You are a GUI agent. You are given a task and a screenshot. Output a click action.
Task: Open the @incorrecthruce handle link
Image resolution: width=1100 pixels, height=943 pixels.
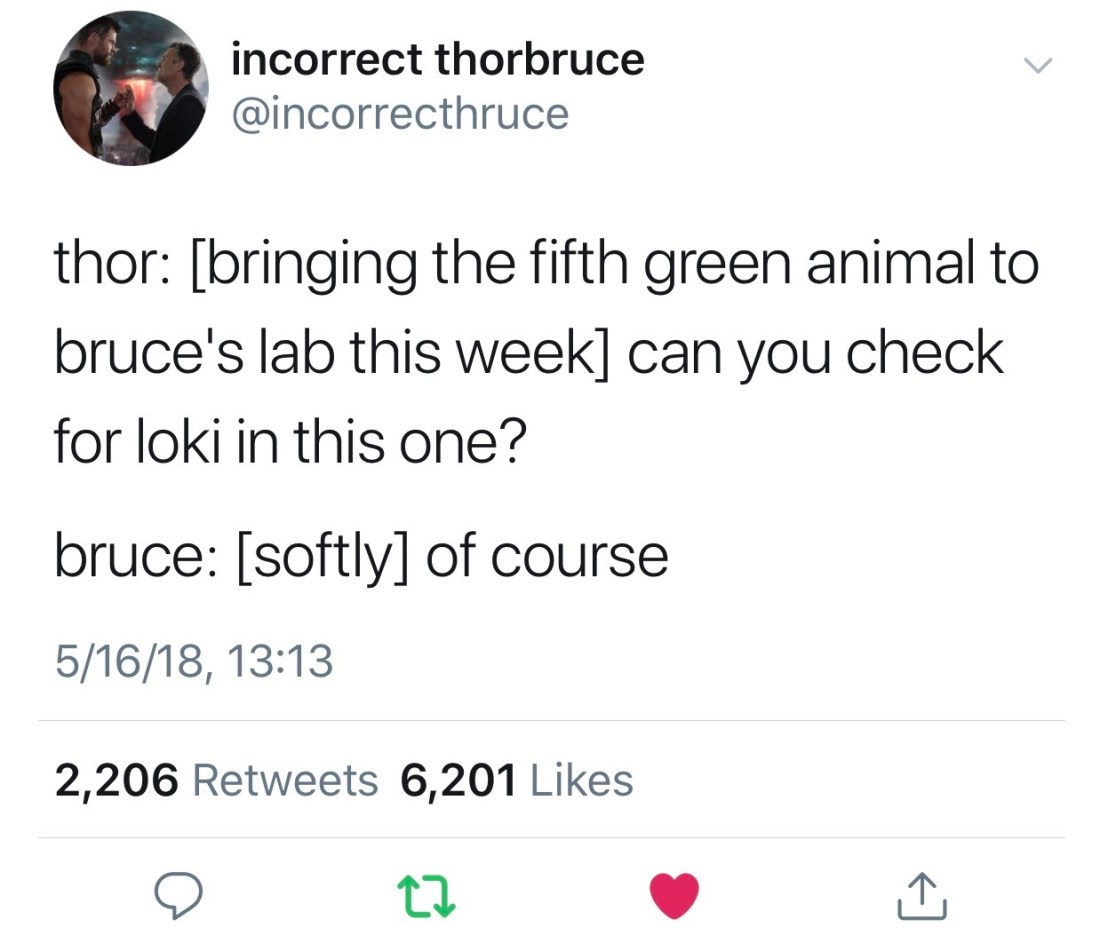(x=399, y=113)
